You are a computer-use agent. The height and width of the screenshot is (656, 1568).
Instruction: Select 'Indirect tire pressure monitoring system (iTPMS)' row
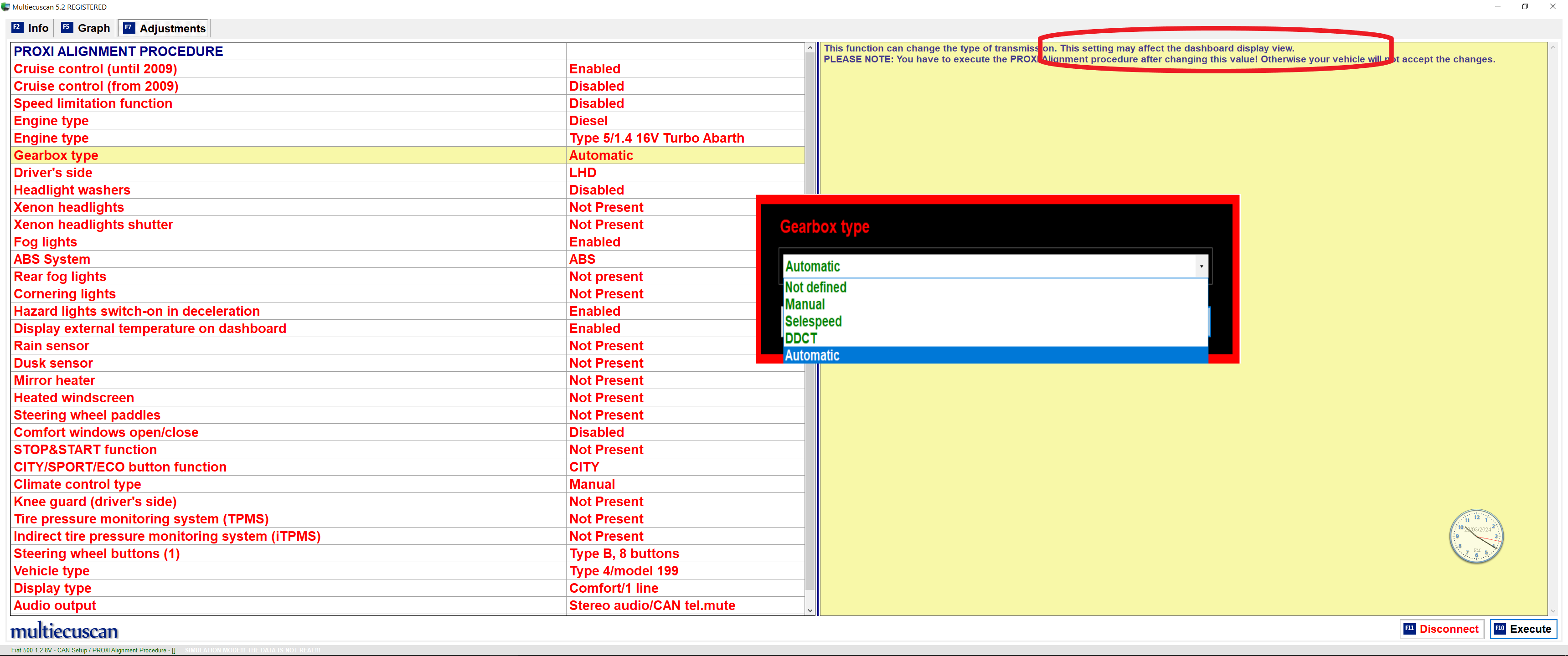(x=407, y=536)
